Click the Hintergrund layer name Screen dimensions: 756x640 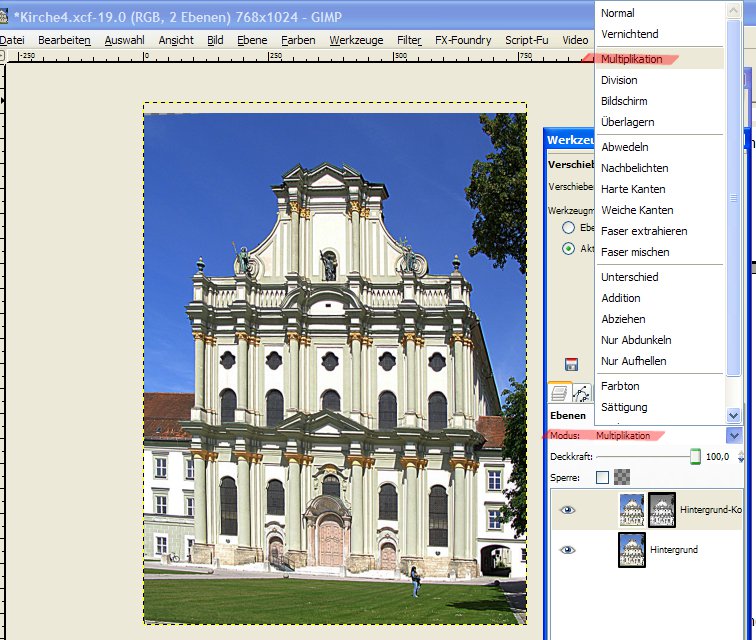tap(674, 550)
